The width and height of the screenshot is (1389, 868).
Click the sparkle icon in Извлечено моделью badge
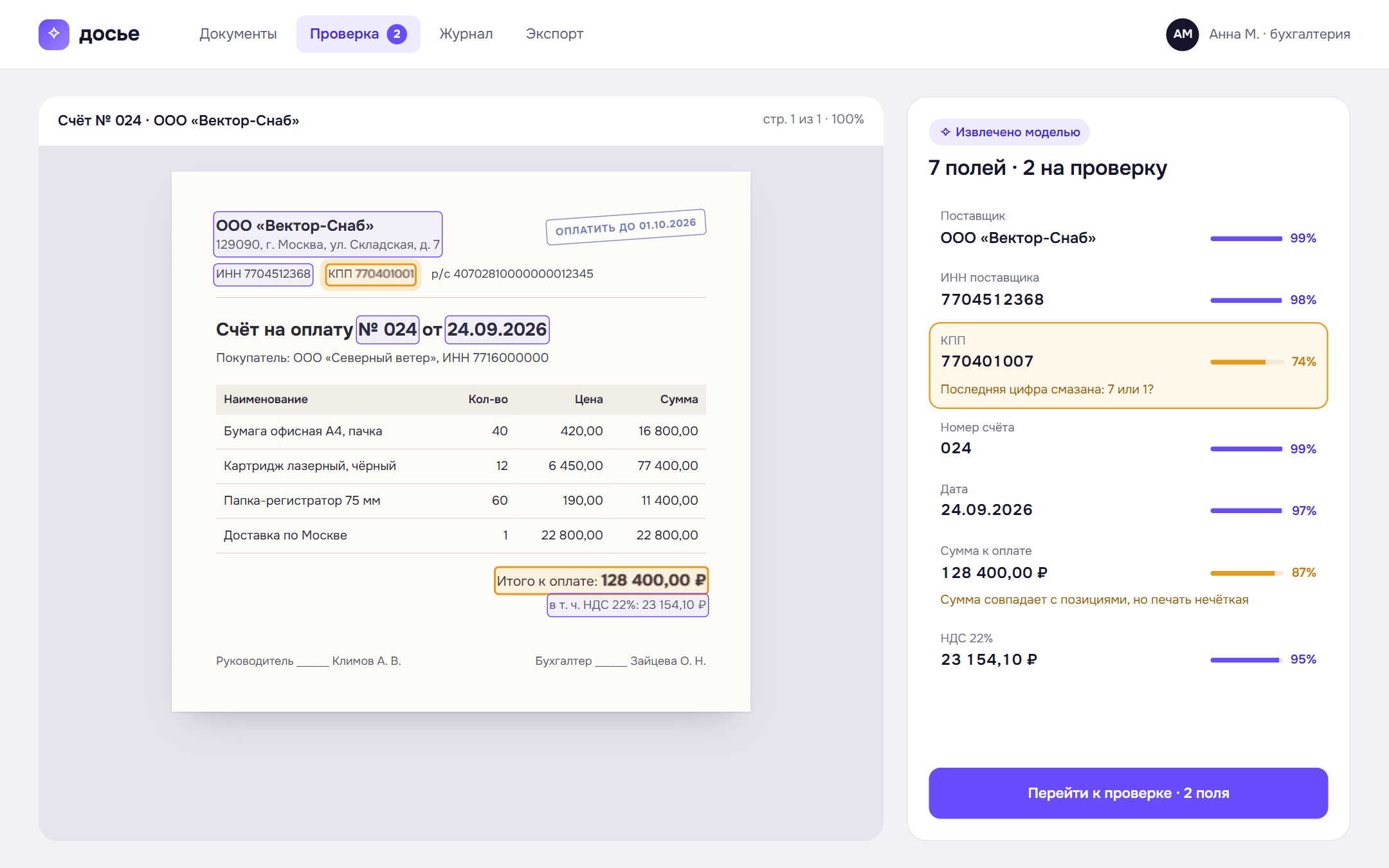pyautogui.click(x=945, y=132)
